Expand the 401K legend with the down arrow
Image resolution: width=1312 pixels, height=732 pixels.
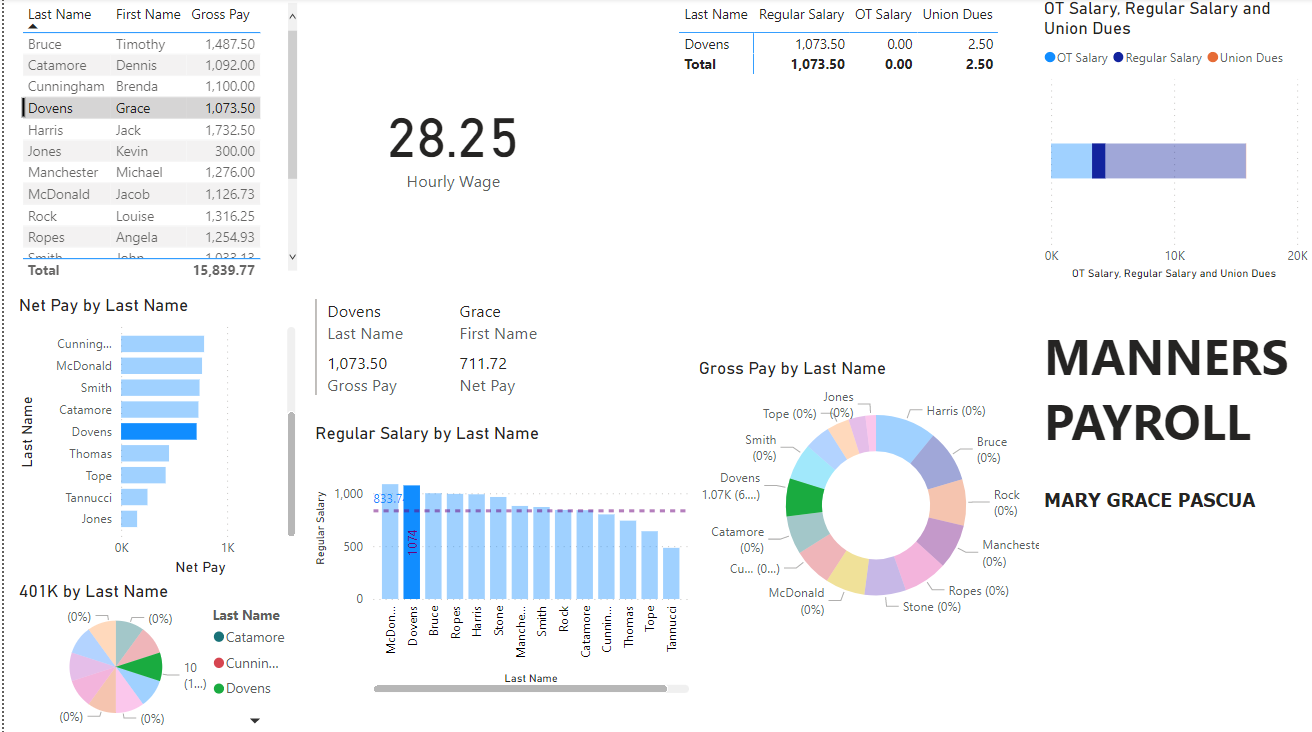254,720
